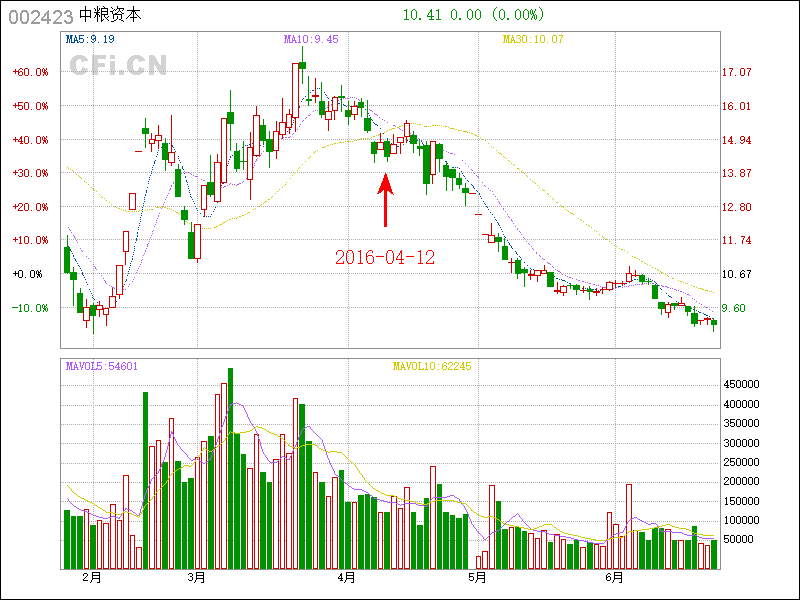The height and width of the screenshot is (600, 800).
Task: Jump to 6月 on the time axis
Action: tap(614, 578)
